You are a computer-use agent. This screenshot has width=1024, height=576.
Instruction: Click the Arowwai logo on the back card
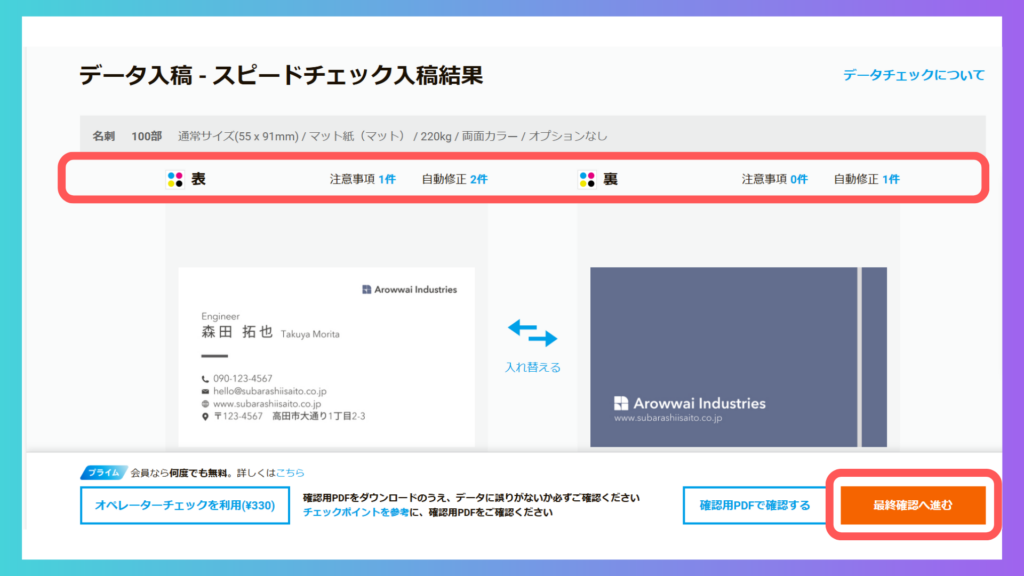pos(621,404)
